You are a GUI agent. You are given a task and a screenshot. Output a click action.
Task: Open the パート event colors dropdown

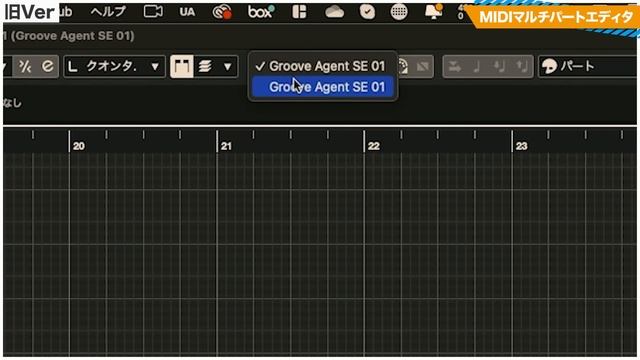588,67
